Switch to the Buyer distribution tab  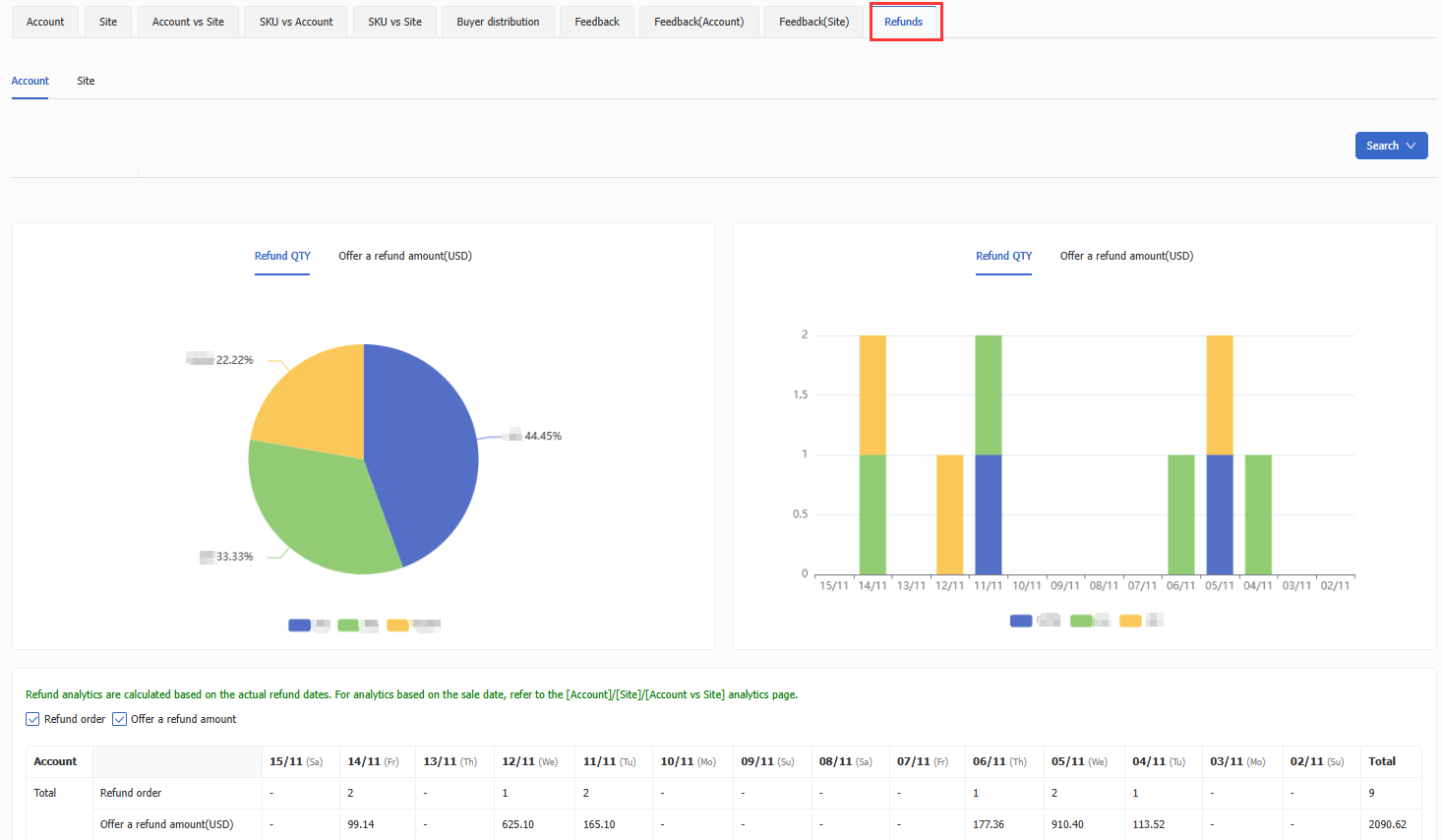click(498, 22)
